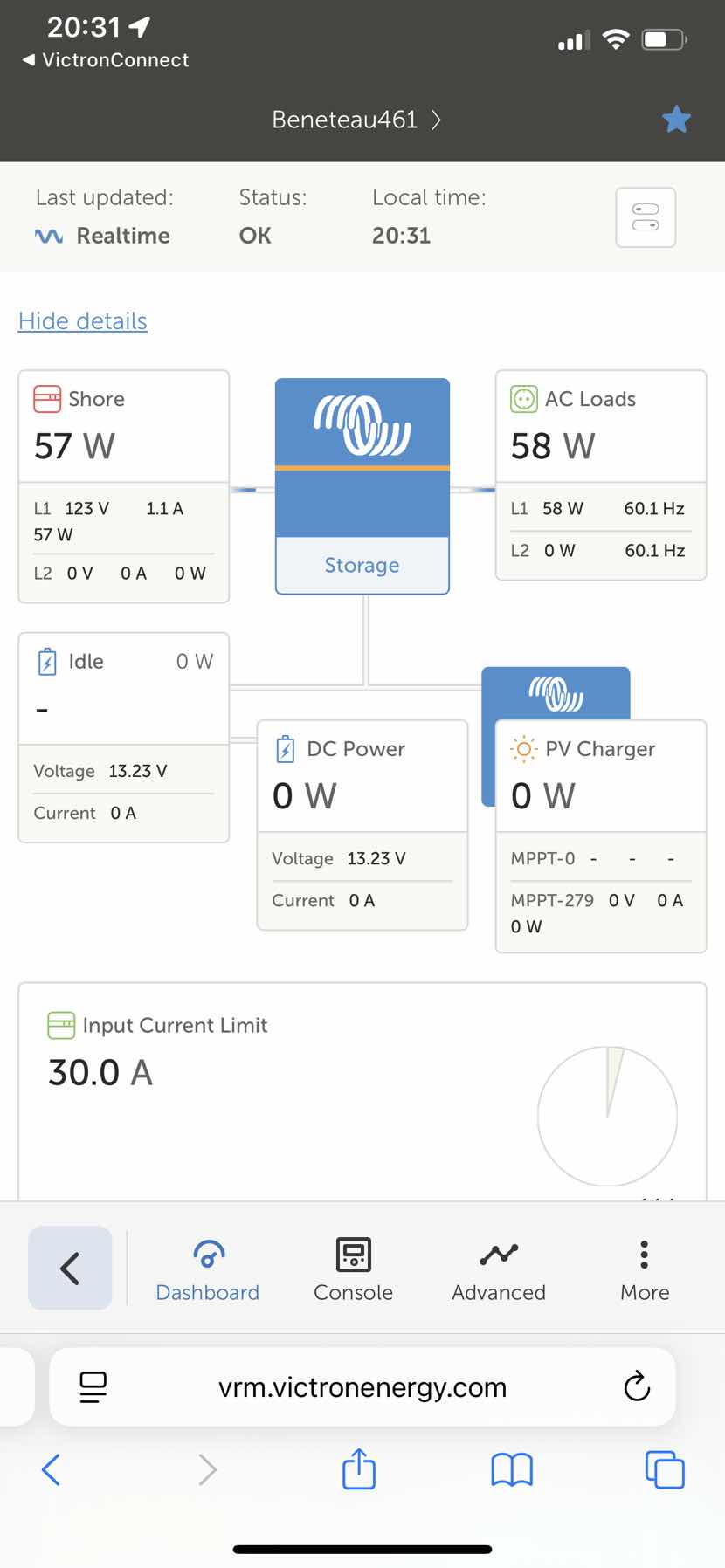Click the input current limit gauge
Screen dimensions: 725x1568
point(607,1116)
